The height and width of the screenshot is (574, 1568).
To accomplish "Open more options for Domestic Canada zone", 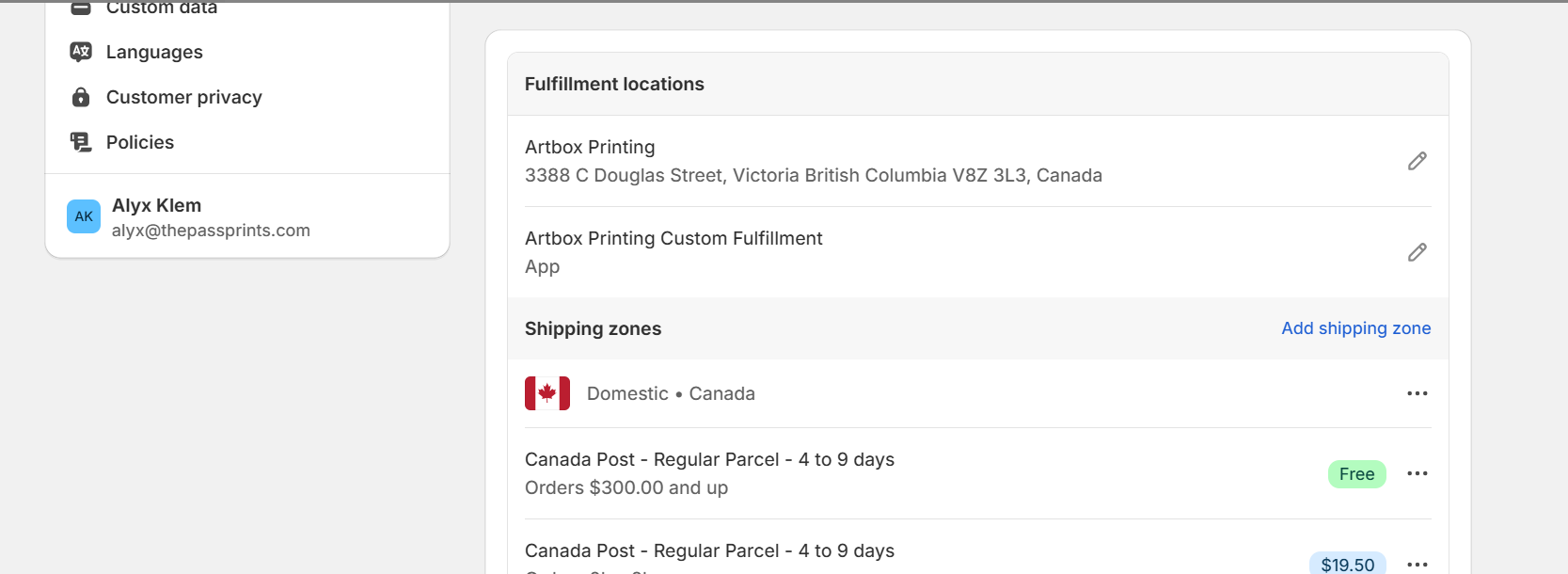I will (x=1417, y=393).
